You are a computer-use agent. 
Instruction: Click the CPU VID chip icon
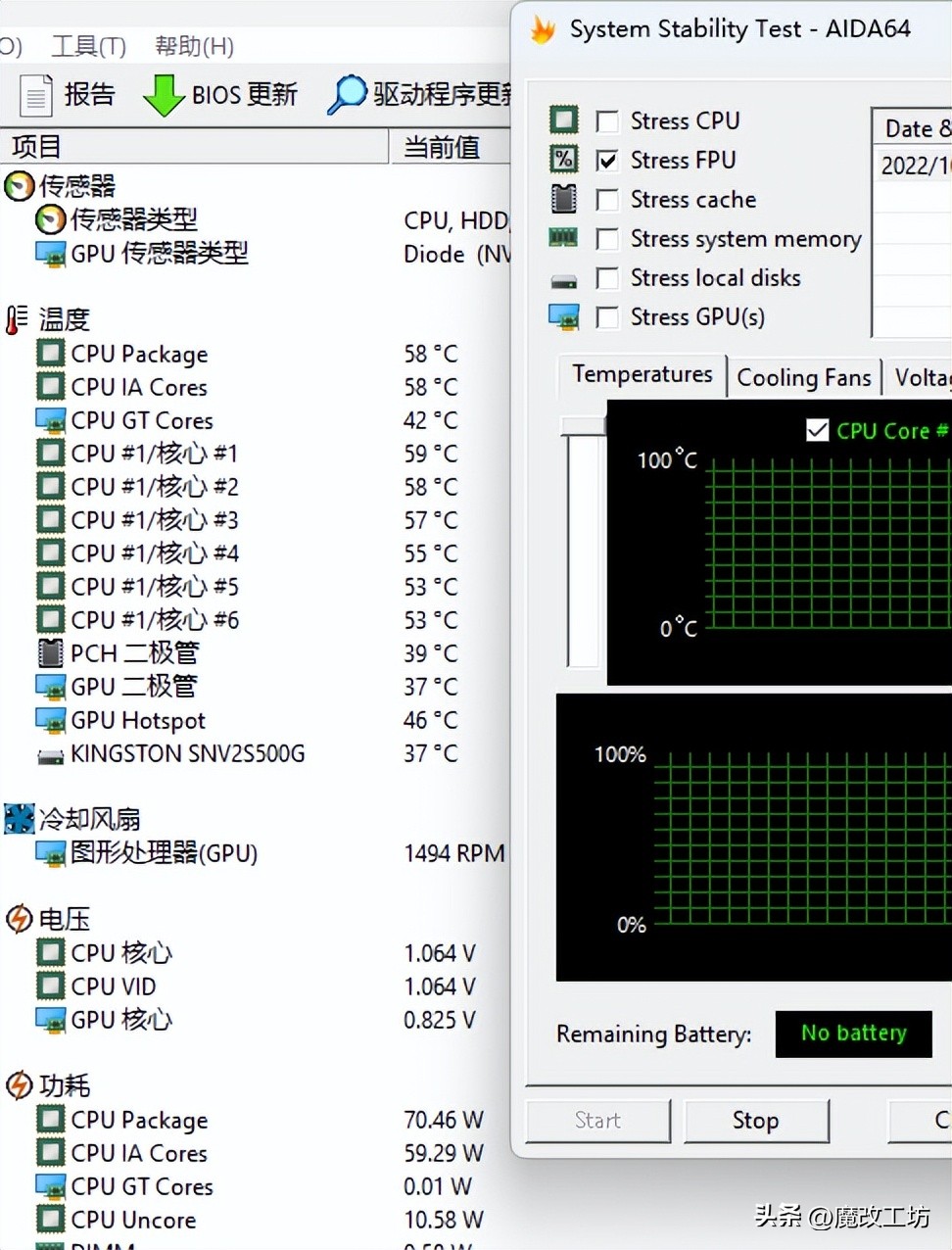[x=51, y=986]
